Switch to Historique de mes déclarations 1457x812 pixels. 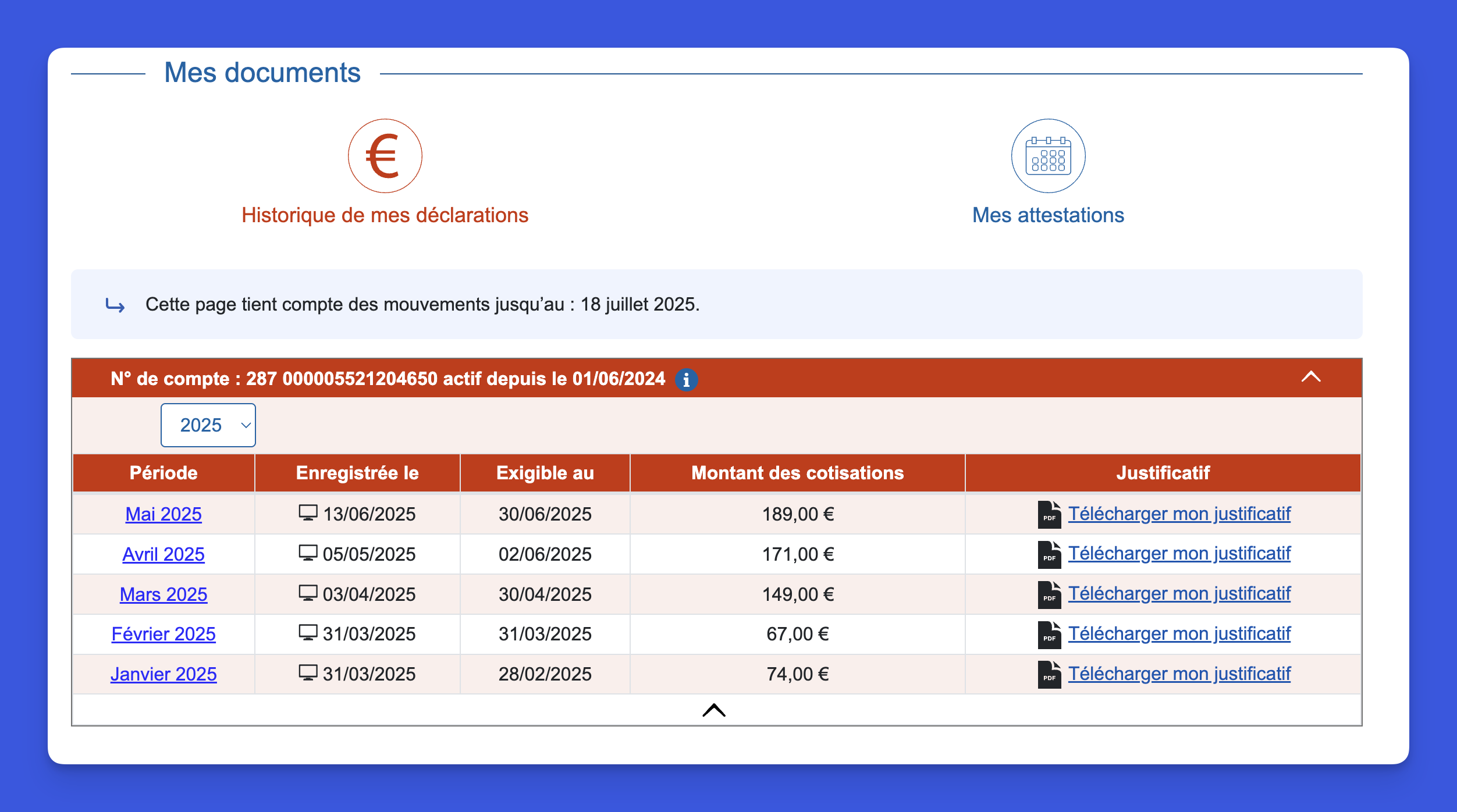point(385,215)
